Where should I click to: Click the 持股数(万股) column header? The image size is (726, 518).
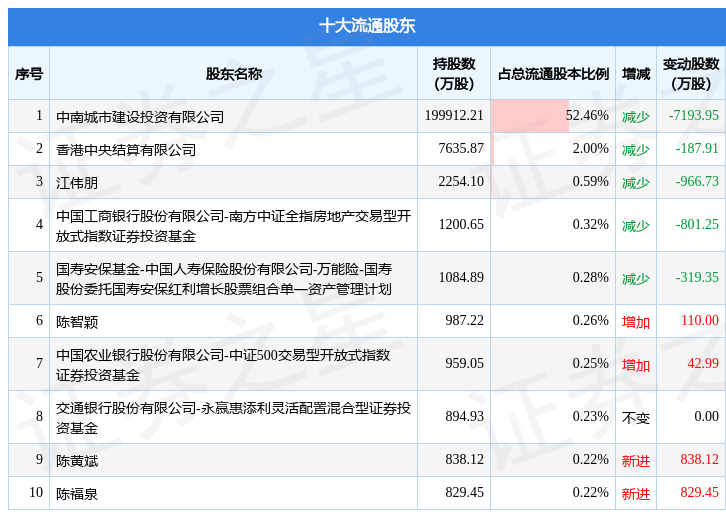454,74
